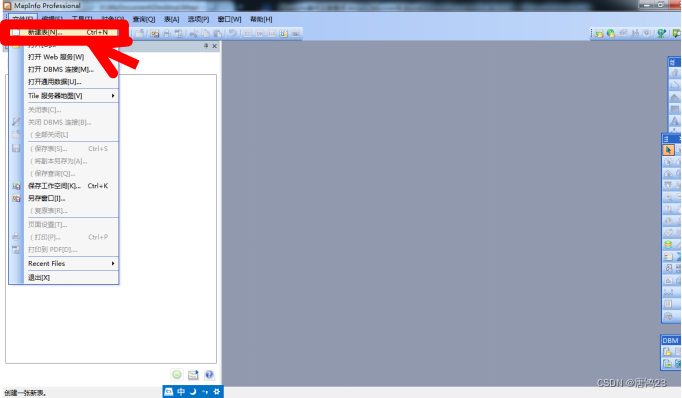The width and height of the screenshot is (682, 398).
Task: Open the IME settings gear icon
Action: [x=217, y=391]
